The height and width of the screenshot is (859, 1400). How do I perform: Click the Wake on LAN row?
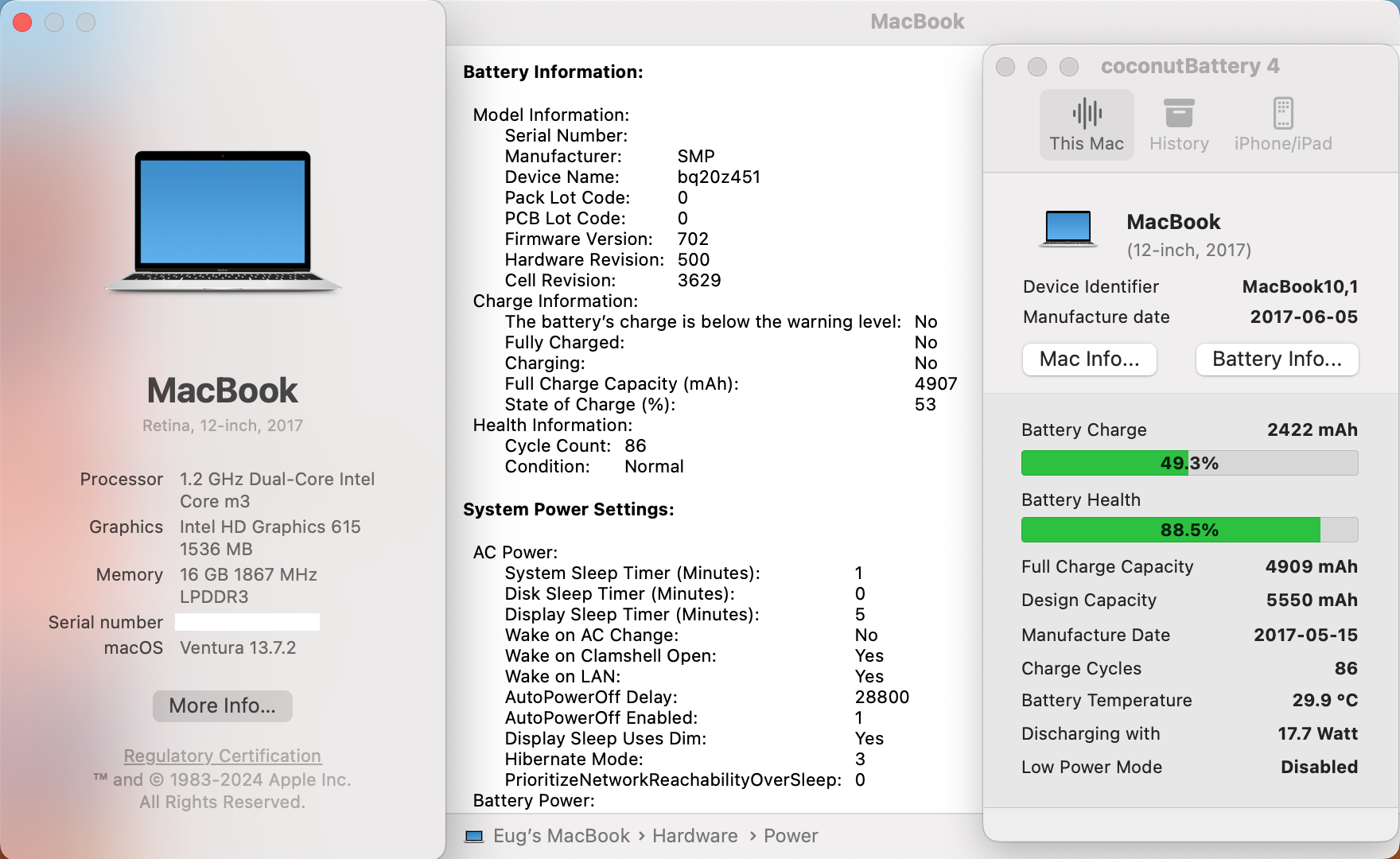(x=694, y=676)
